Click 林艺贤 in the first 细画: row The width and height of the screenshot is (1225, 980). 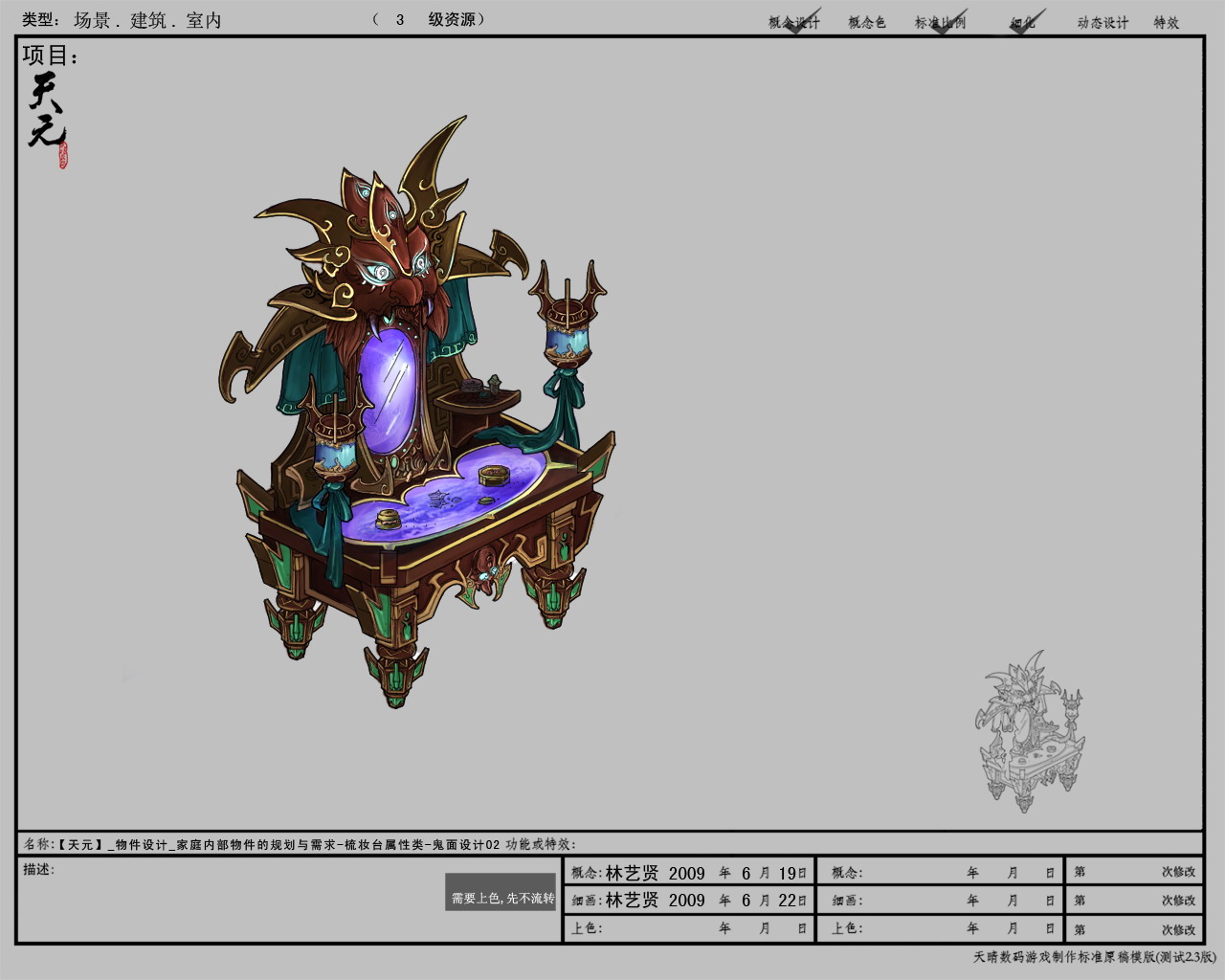coord(632,901)
